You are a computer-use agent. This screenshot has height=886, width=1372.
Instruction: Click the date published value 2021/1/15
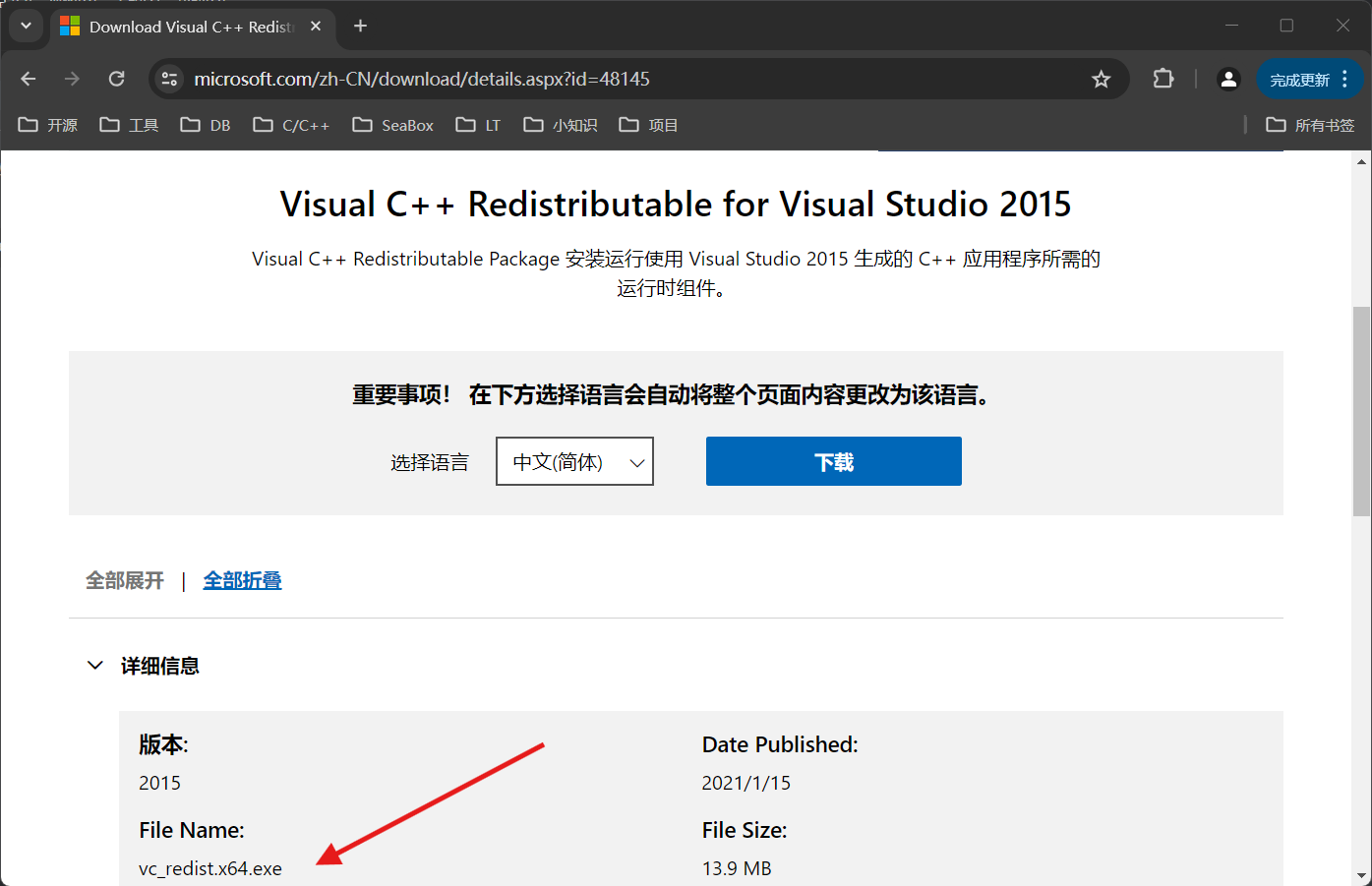[746, 783]
